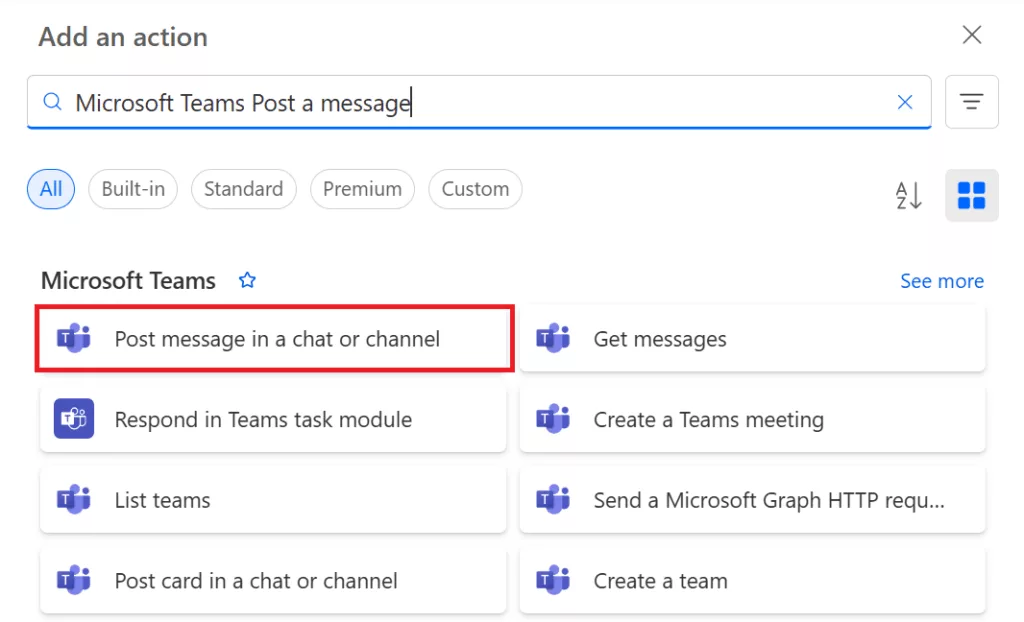Click the Add an action title text
This screenshot has width=1024, height=622.
coord(123,37)
